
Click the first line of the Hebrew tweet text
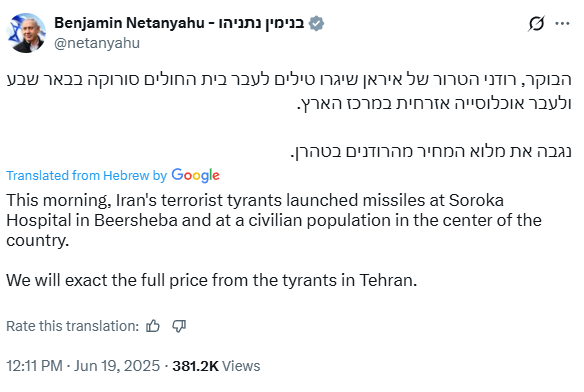[289, 80]
